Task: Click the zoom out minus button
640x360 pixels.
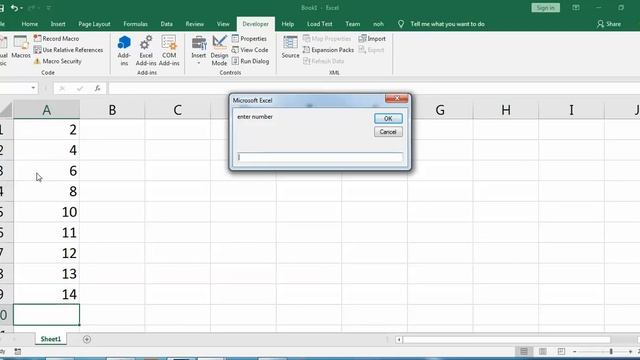Action: (x=575, y=351)
